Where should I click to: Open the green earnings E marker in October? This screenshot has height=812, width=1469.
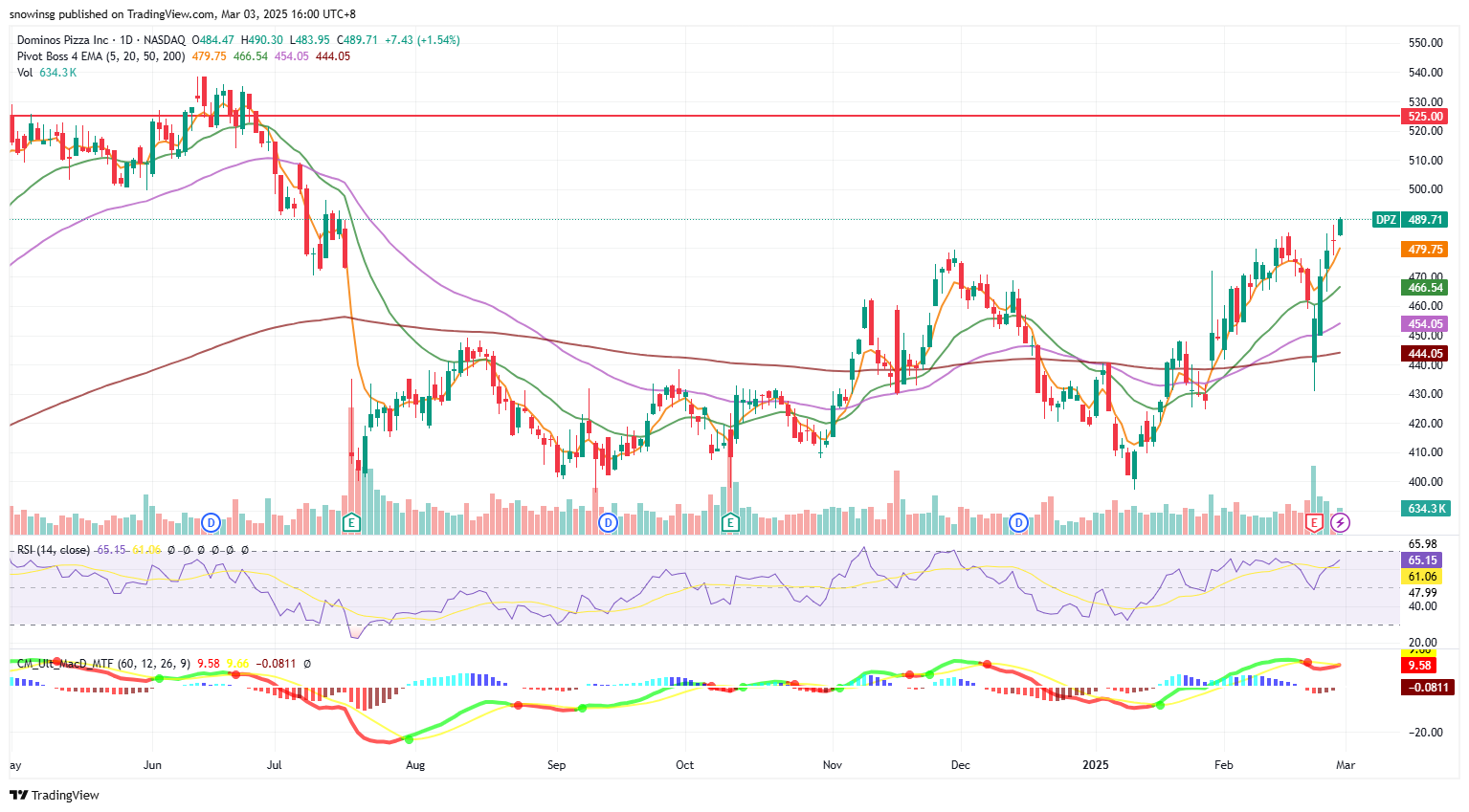731,522
